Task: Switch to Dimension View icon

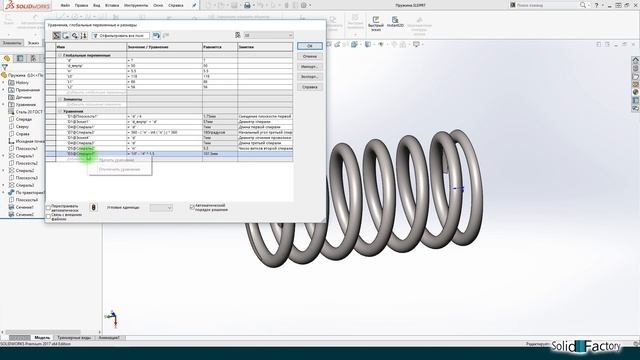Action: tap(75, 36)
